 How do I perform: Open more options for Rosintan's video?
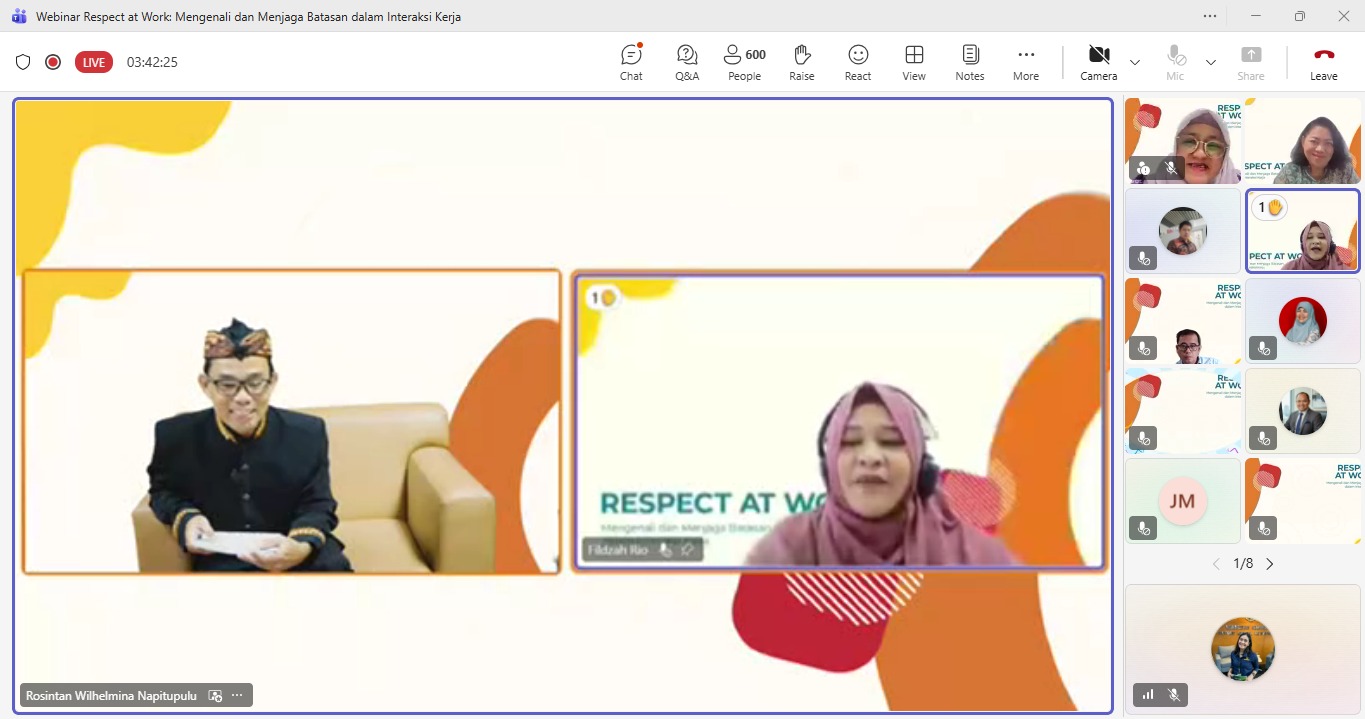(x=237, y=695)
